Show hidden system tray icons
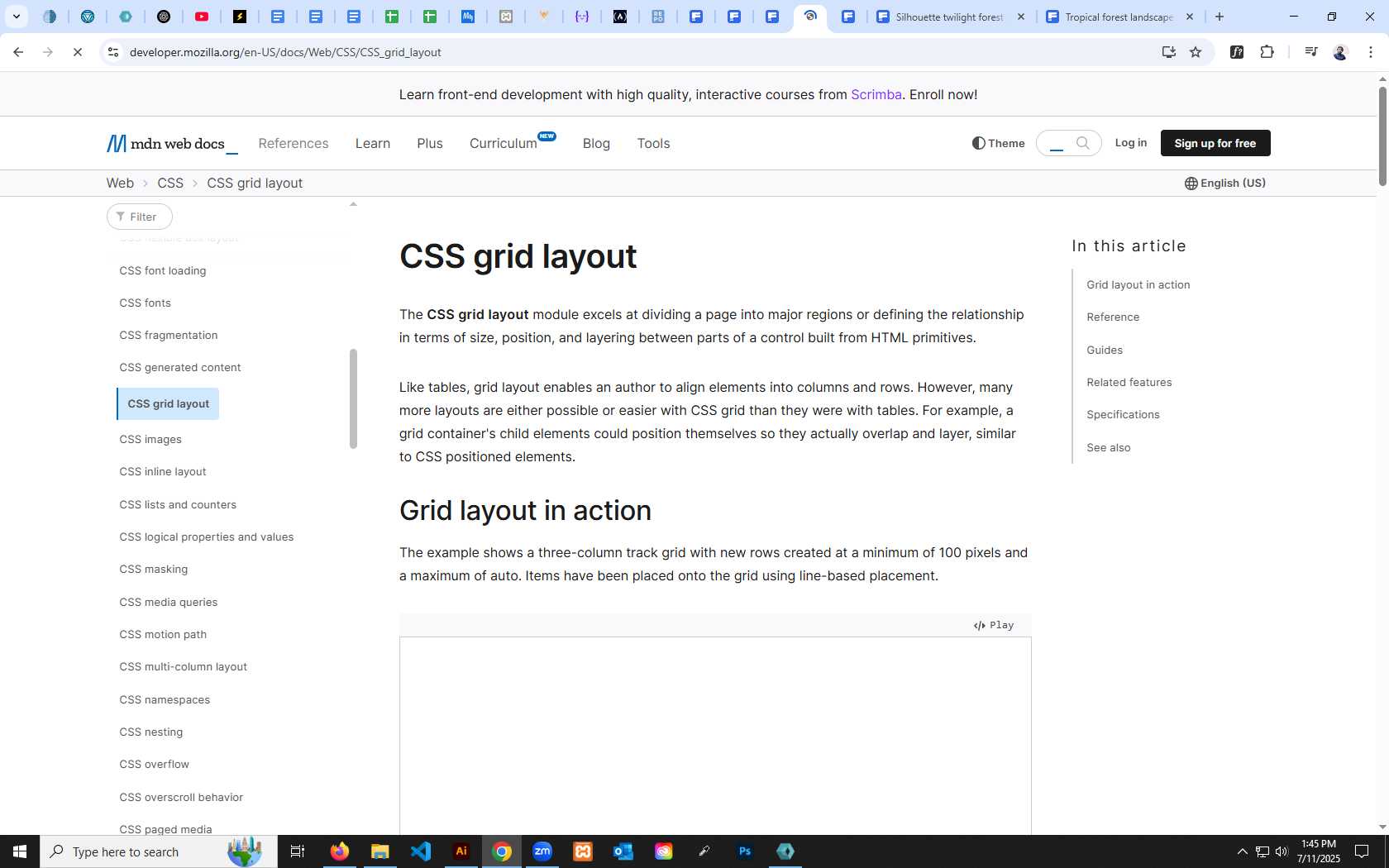 tap(1242, 851)
